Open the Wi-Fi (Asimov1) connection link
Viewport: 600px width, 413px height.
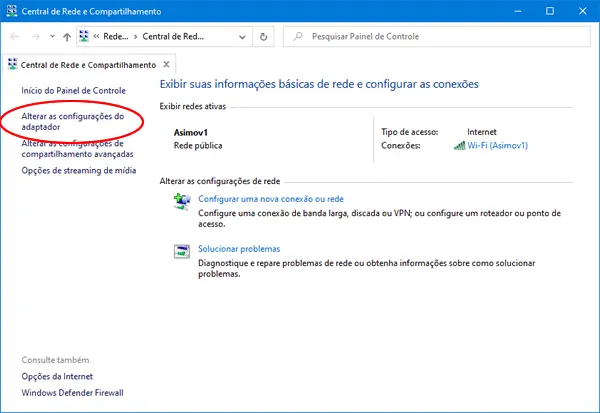point(497,145)
